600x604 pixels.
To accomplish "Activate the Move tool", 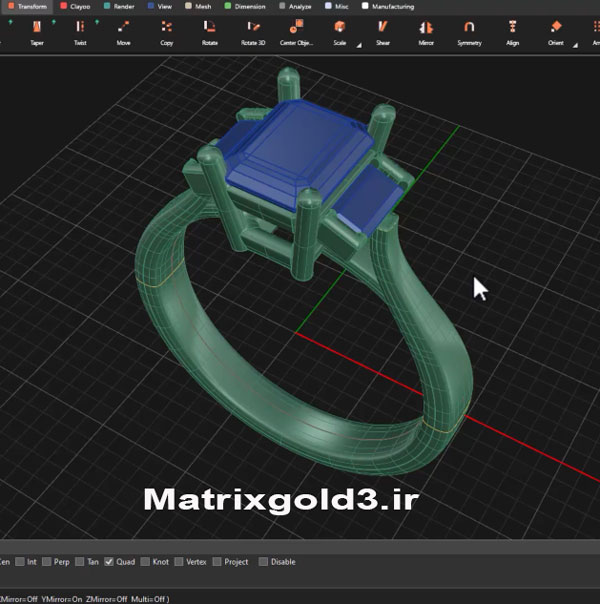I will 123,33.
